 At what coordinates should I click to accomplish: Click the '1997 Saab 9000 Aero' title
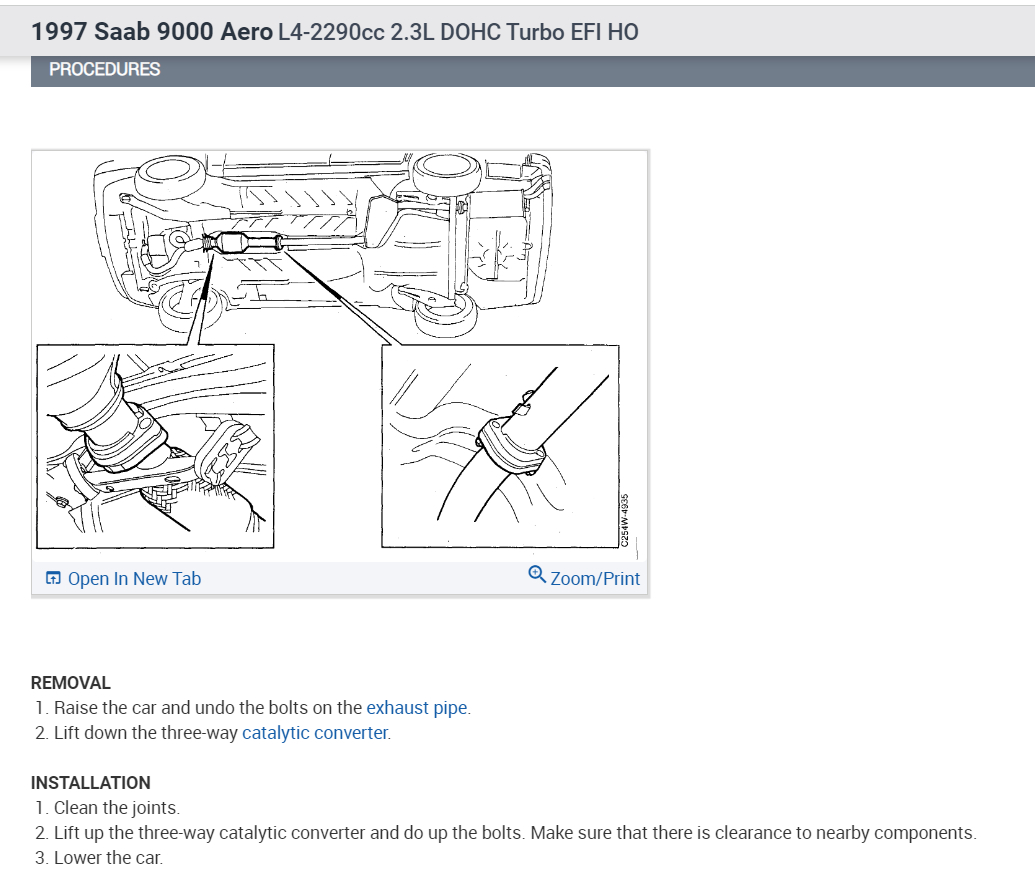[152, 32]
